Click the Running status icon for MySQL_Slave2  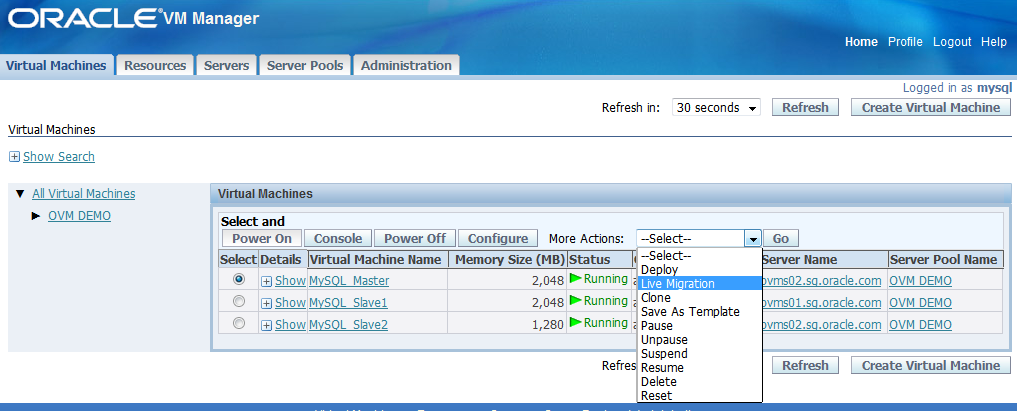tap(575, 323)
